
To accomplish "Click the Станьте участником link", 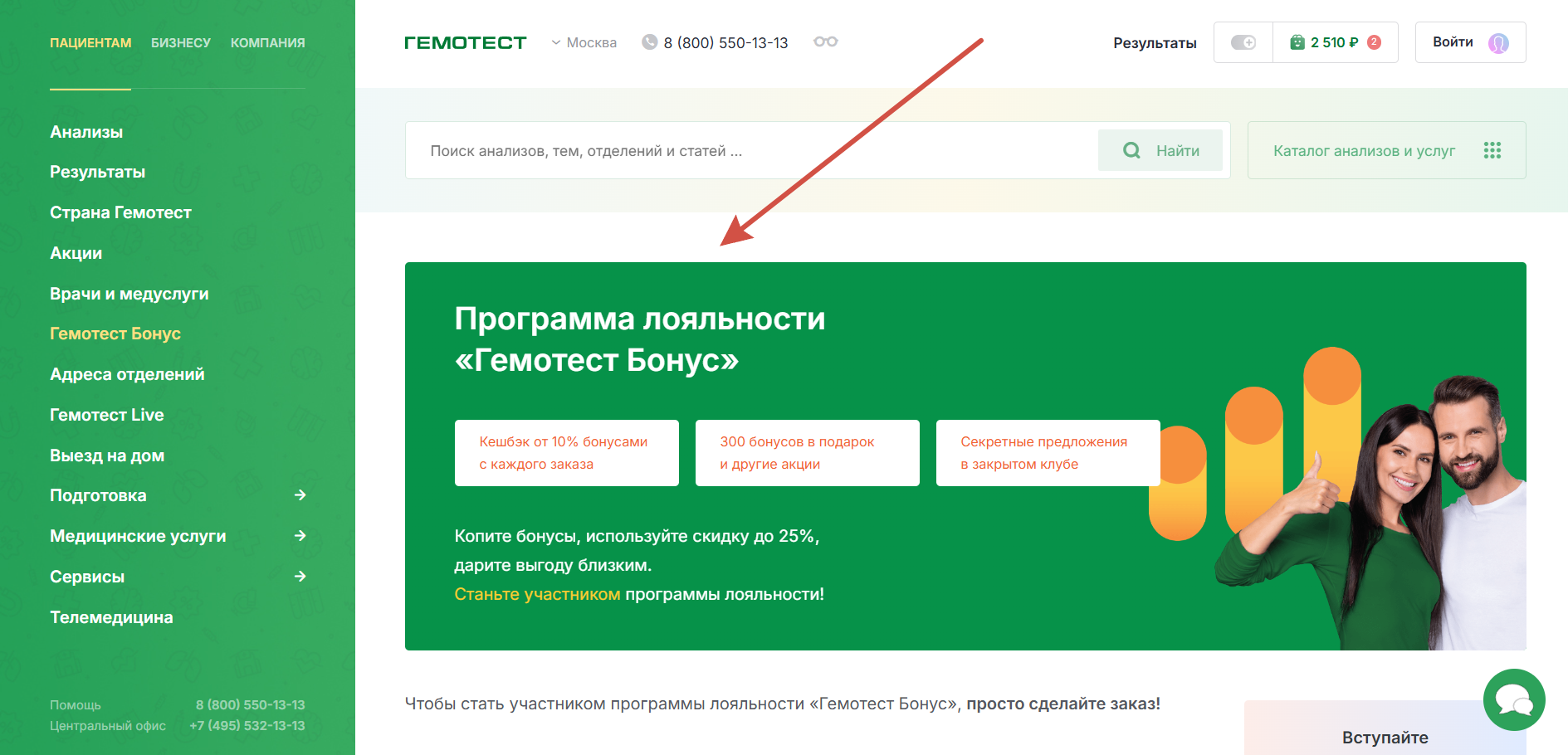I will [x=537, y=594].
